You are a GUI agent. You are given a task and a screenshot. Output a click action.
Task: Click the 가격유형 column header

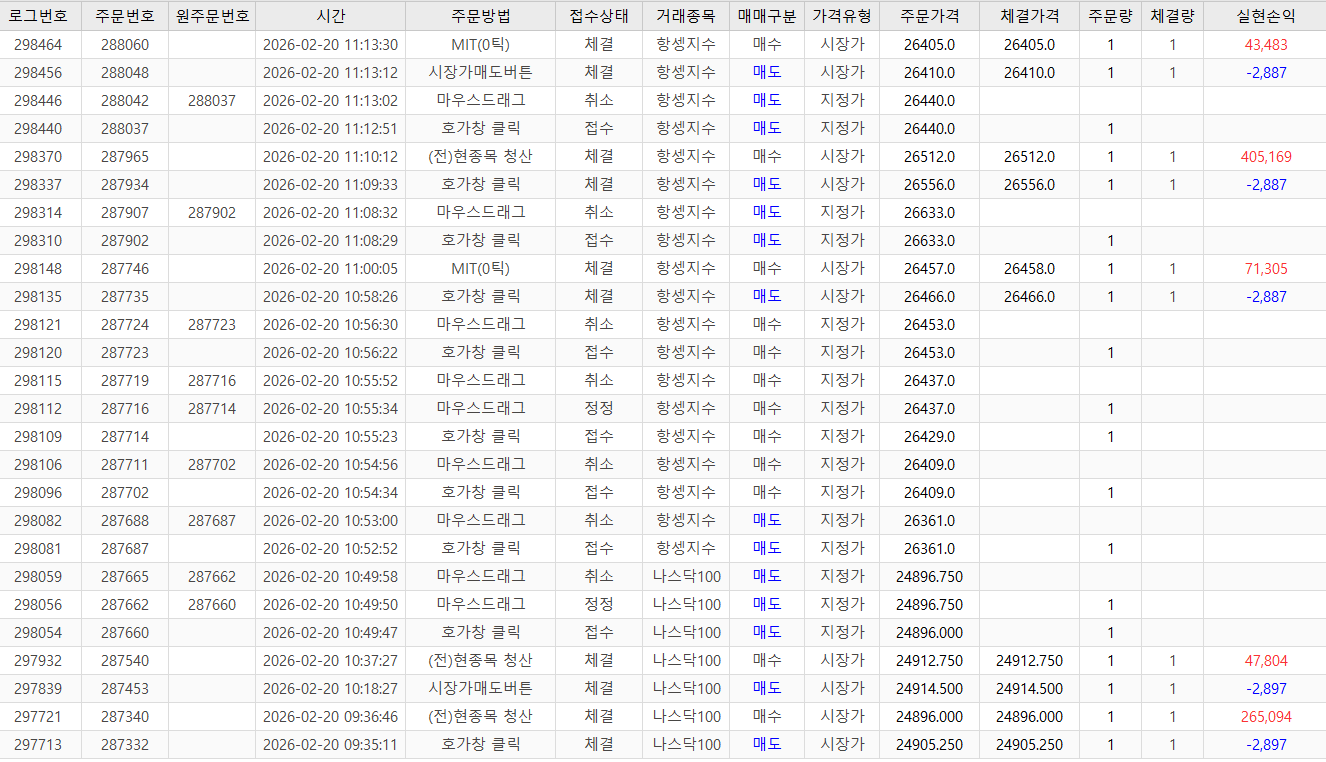[842, 16]
